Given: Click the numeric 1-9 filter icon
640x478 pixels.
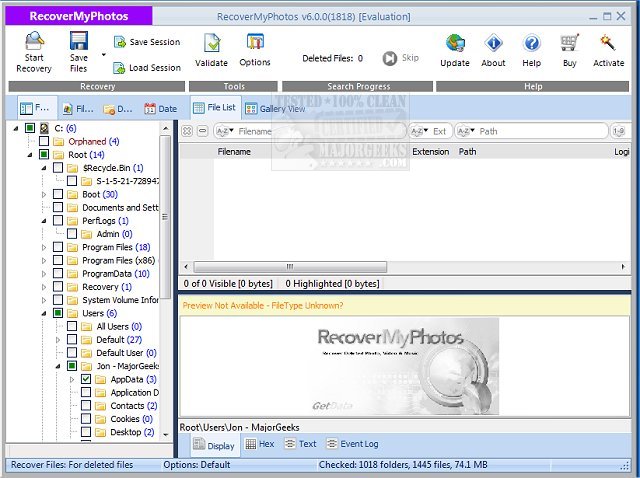Looking at the screenshot, I should [619, 131].
